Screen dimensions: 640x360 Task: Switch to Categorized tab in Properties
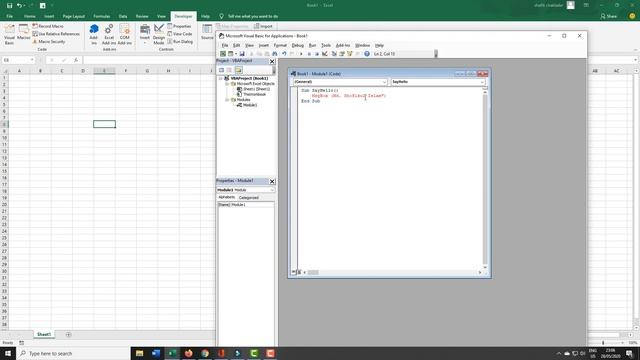pos(249,198)
